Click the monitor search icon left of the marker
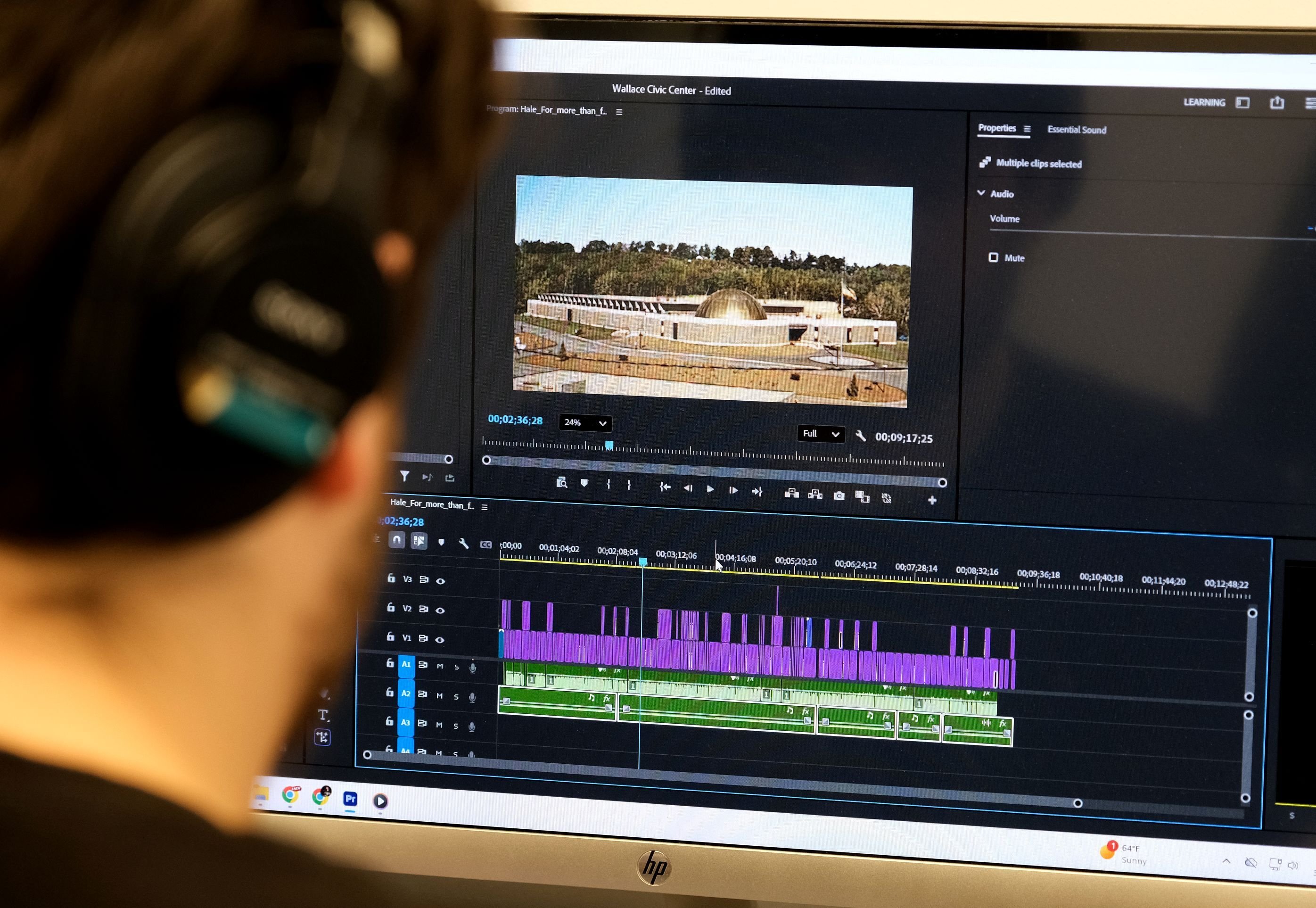The height and width of the screenshot is (908, 1316). pyautogui.click(x=561, y=482)
